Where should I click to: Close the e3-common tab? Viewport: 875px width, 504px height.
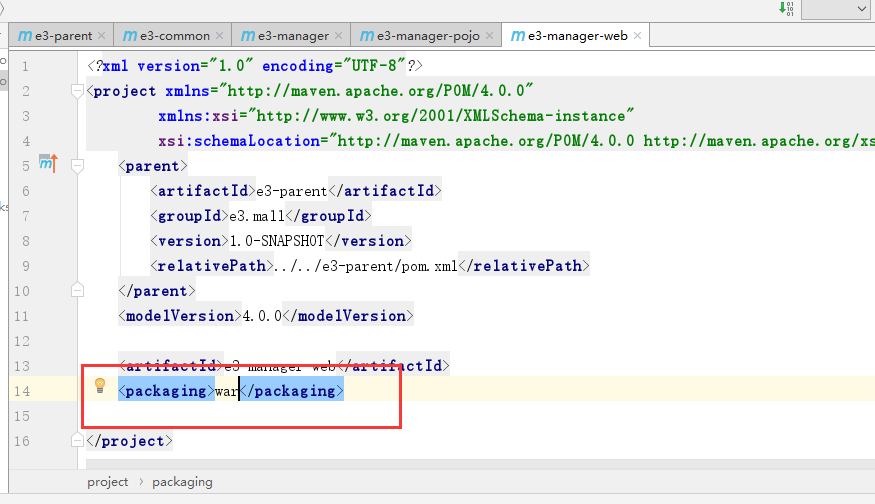pyautogui.click(x=219, y=36)
